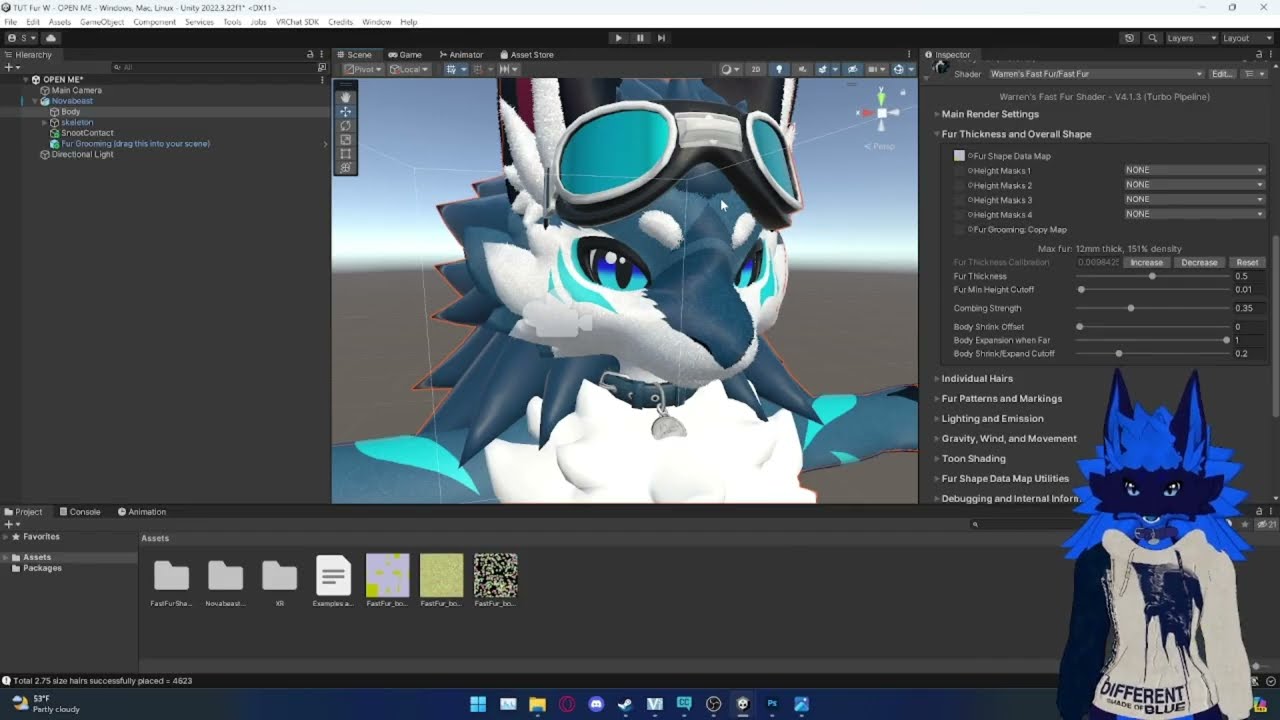Click the Decrease calibration button
The width and height of the screenshot is (1280, 720).
pos(1199,262)
